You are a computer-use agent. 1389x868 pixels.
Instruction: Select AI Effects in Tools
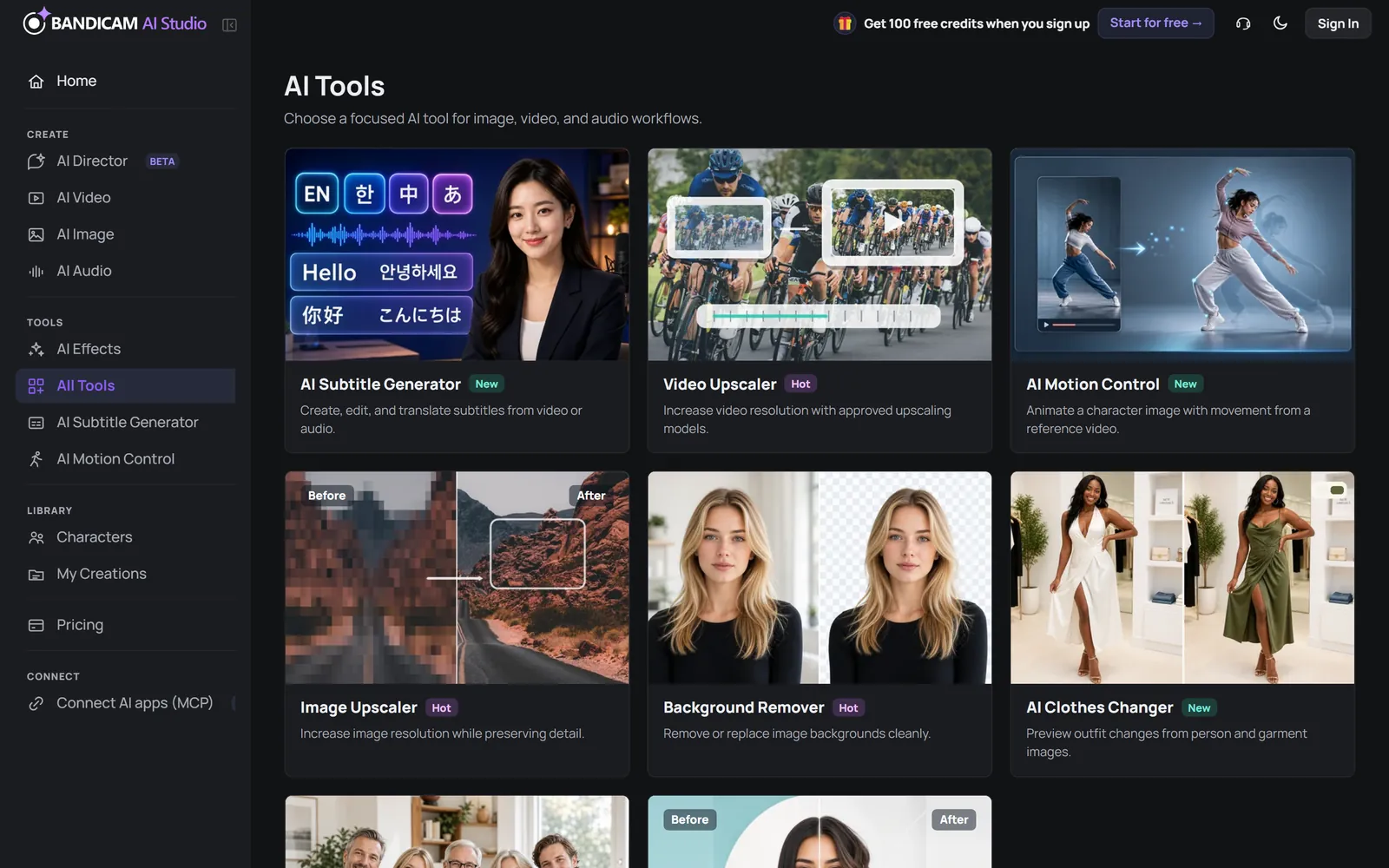(x=126, y=349)
